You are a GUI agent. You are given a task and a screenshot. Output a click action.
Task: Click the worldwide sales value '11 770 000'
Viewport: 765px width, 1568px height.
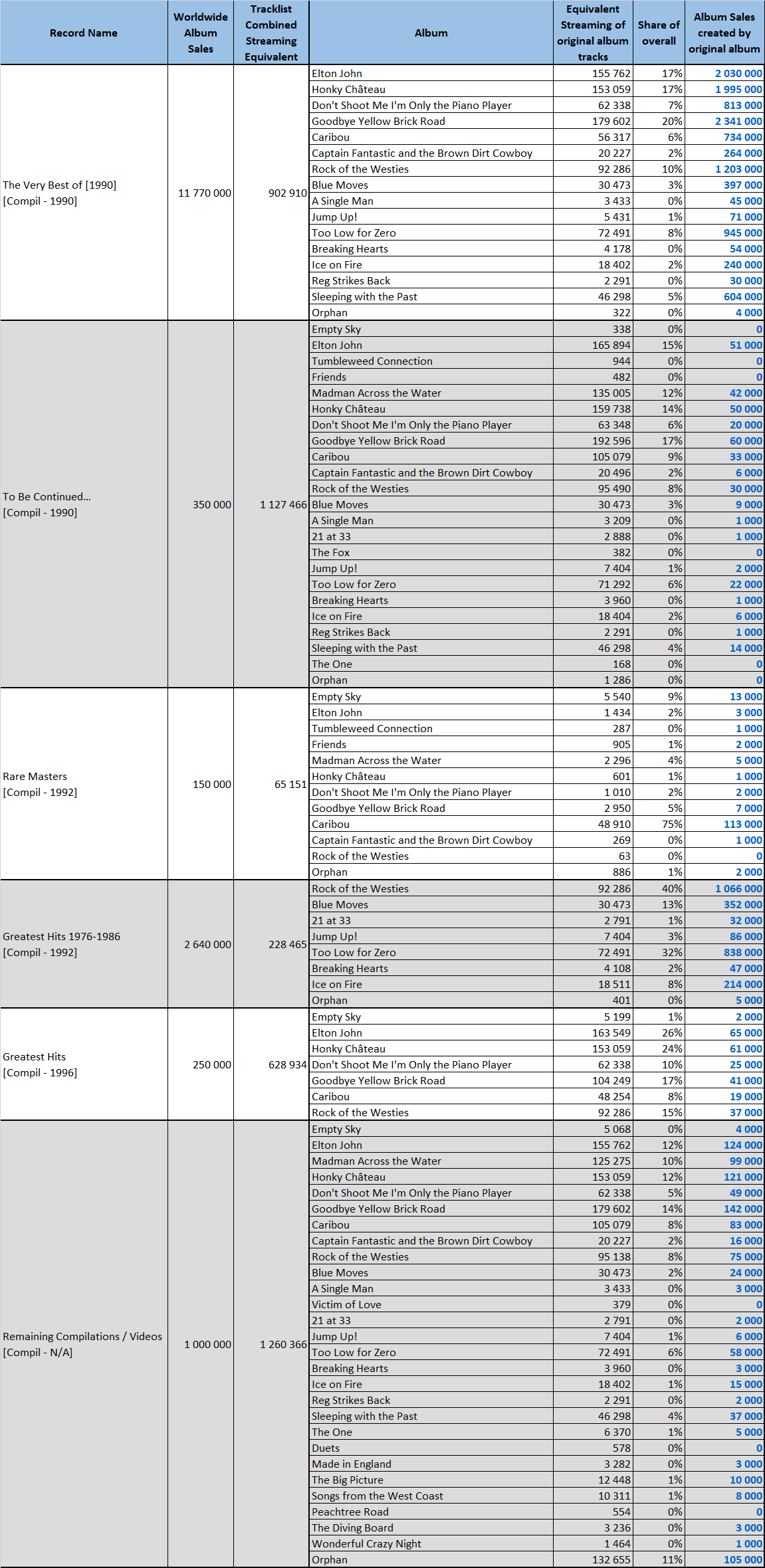(x=205, y=193)
